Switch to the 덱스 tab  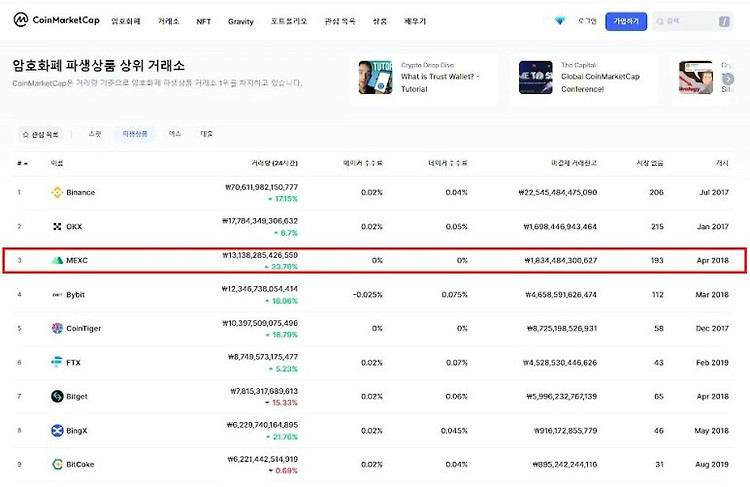[x=175, y=134]
